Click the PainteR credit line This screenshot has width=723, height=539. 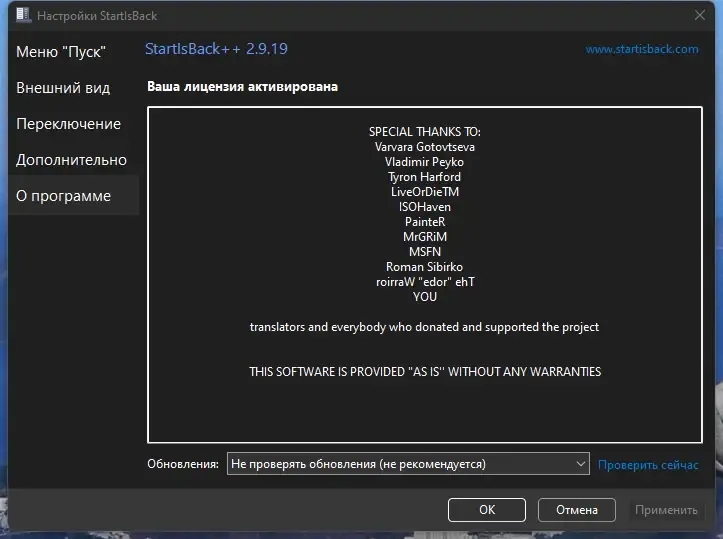[425, 222]
